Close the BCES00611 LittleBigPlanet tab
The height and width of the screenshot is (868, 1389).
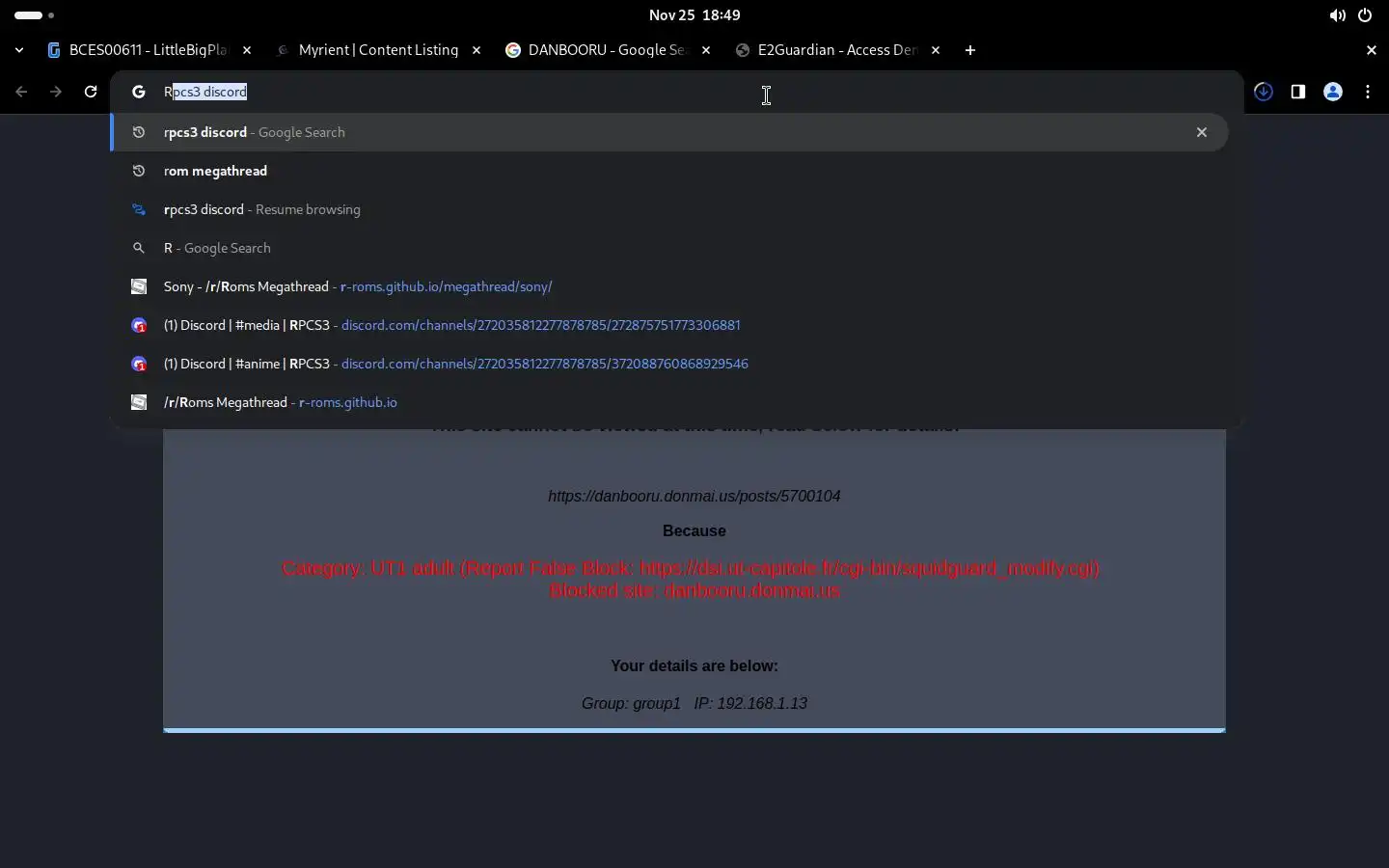(x=247, y=50)
